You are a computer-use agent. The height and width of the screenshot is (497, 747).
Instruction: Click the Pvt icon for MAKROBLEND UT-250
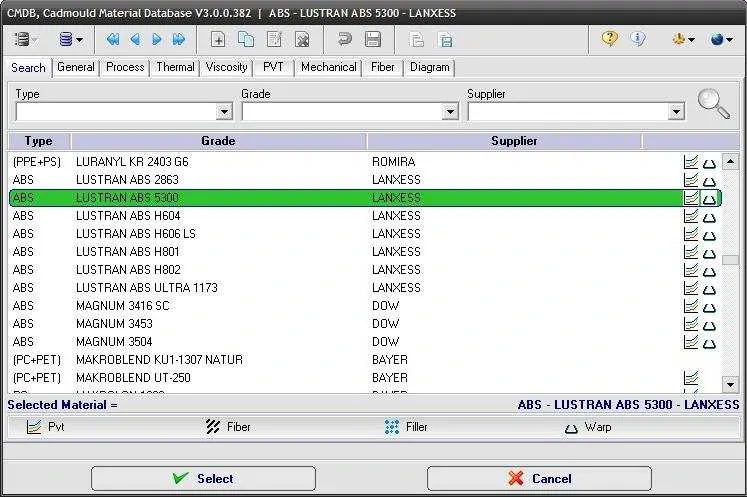coord(690,378)
